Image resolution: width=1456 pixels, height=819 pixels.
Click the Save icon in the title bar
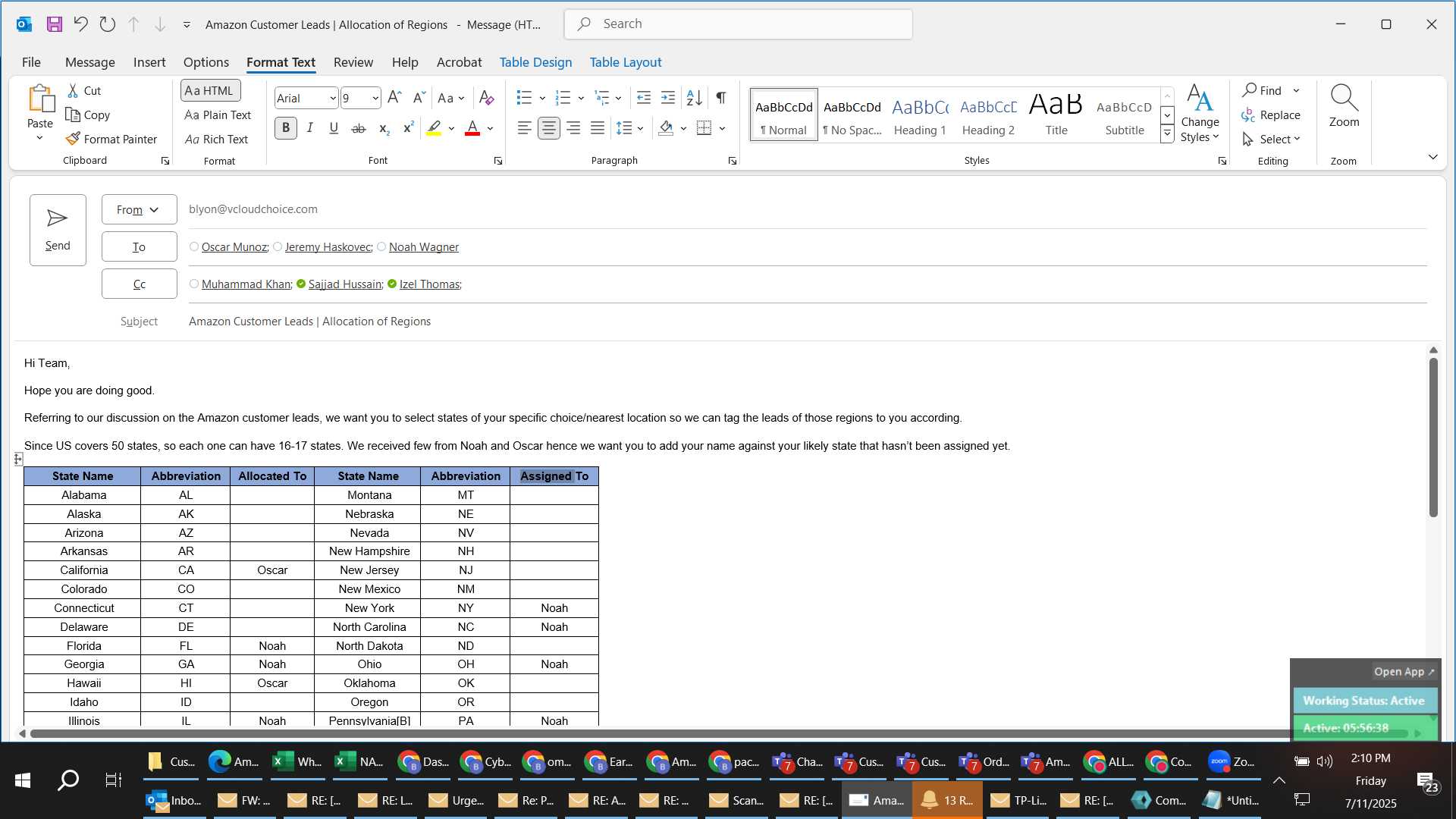pos(54,24)
